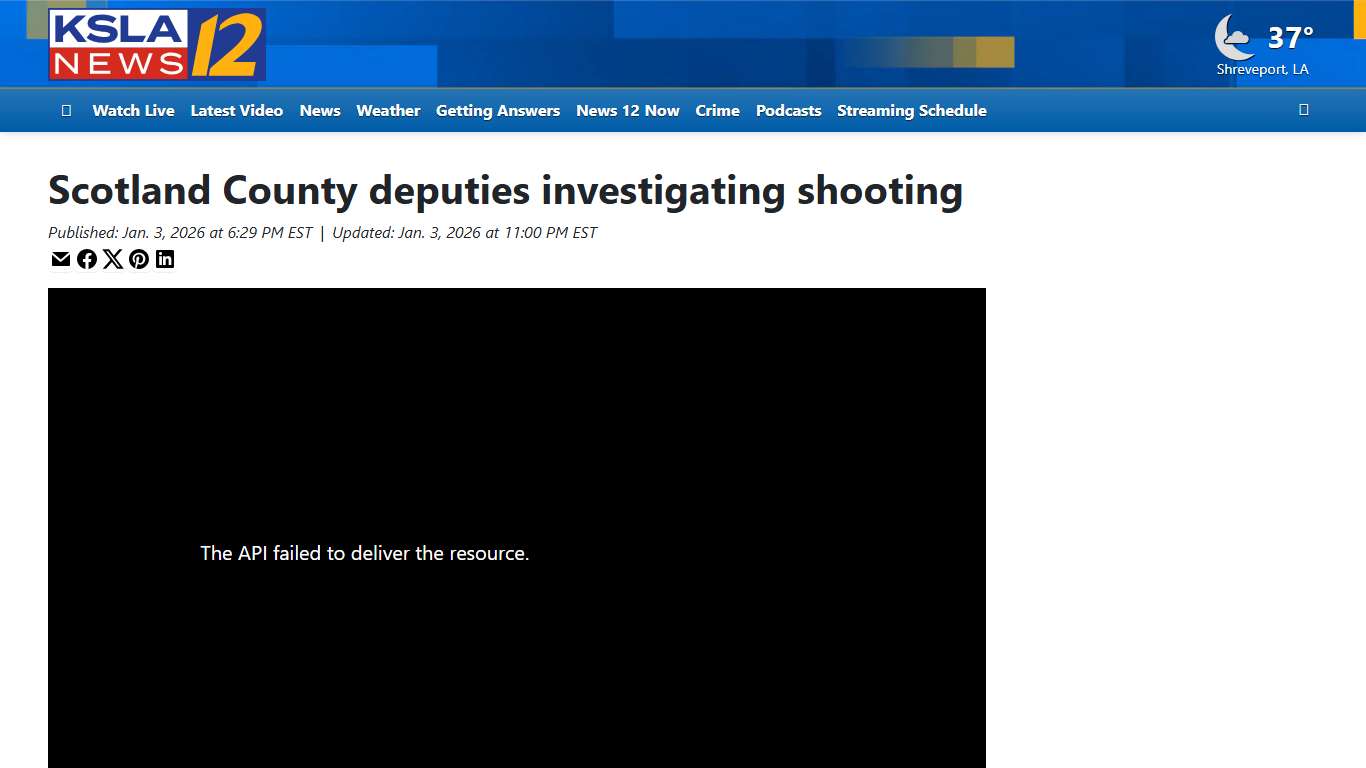View the Streaming Schedule
The image size is (1366, 768).
click(x=911, y=110)
